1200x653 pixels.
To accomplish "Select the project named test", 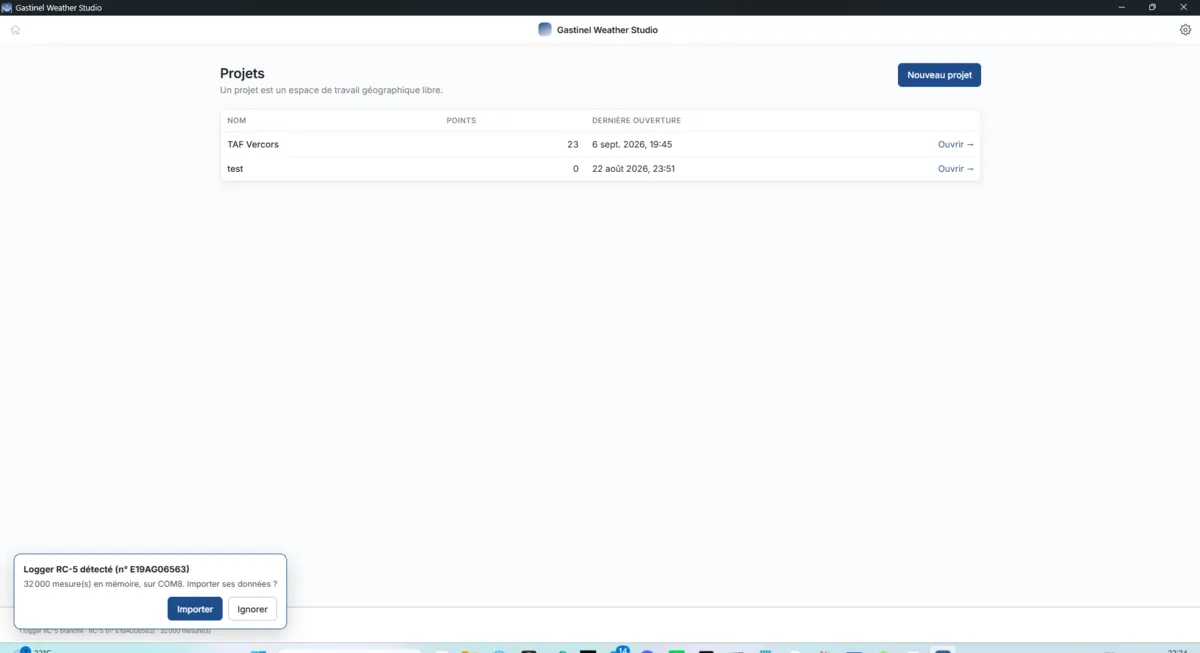I will tap(235, 169).
